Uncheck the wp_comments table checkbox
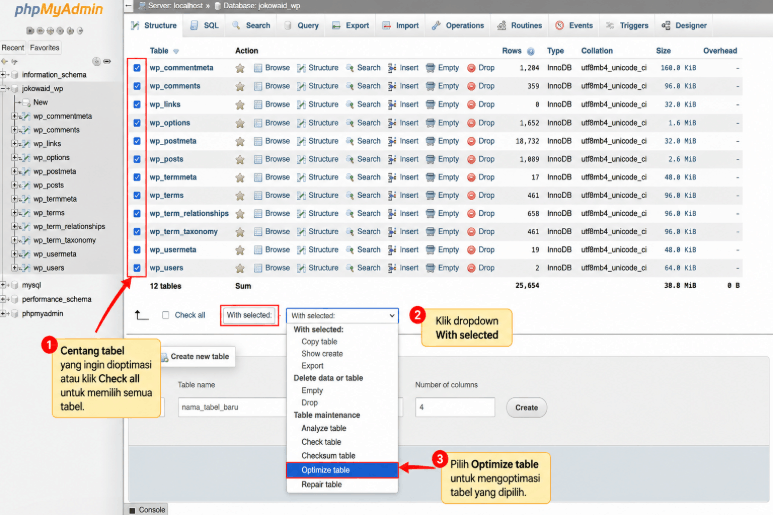The image size is (773, 515). pyautogui.click(x=137, y=86)
